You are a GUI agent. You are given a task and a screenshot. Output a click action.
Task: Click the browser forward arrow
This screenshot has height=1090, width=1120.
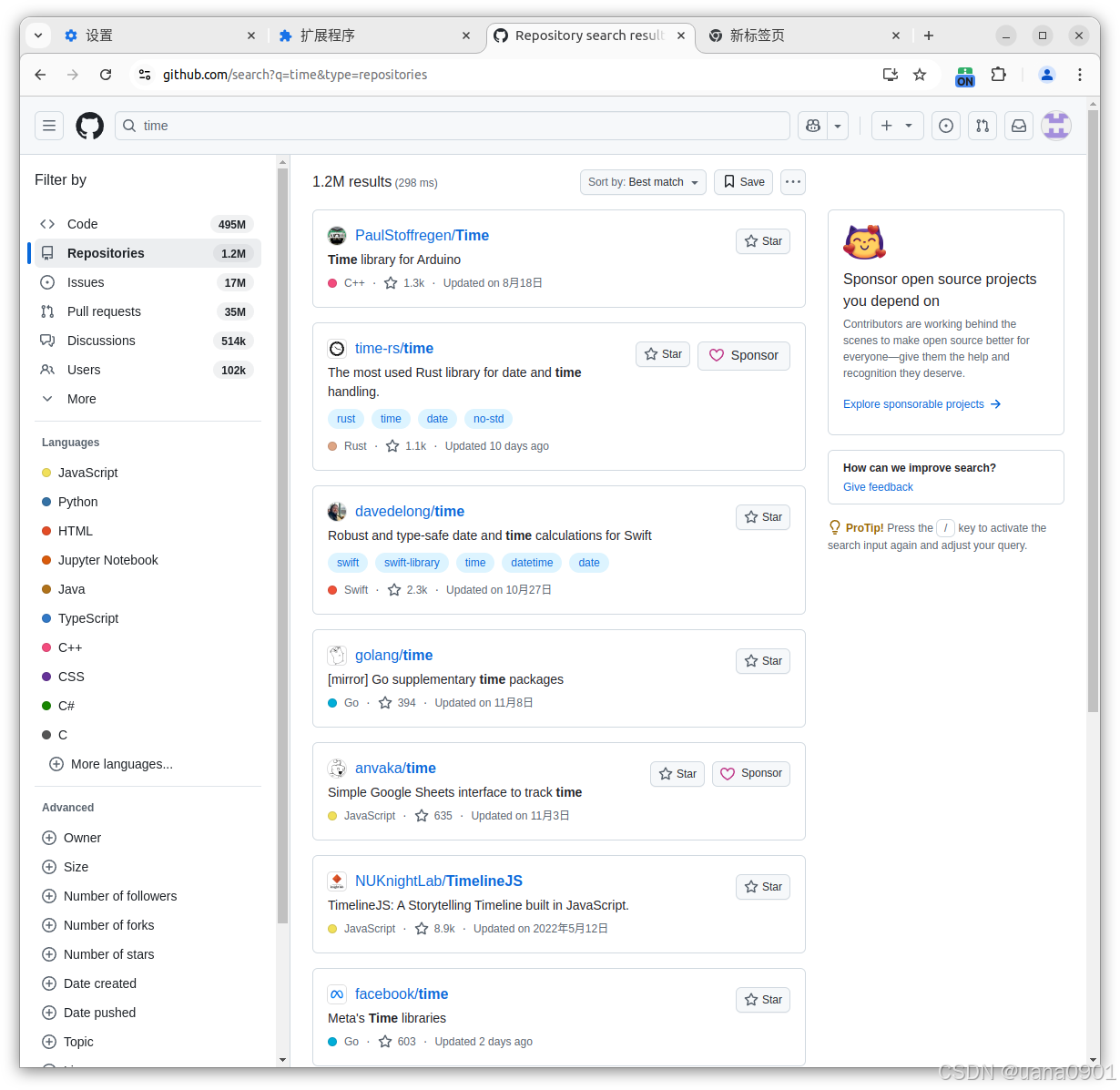coord(73,75)
